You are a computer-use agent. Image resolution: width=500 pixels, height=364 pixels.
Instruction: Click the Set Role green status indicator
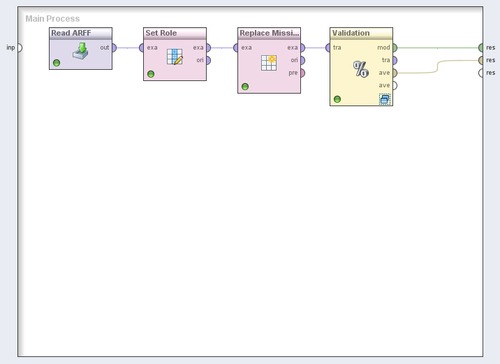pos(151,74)
